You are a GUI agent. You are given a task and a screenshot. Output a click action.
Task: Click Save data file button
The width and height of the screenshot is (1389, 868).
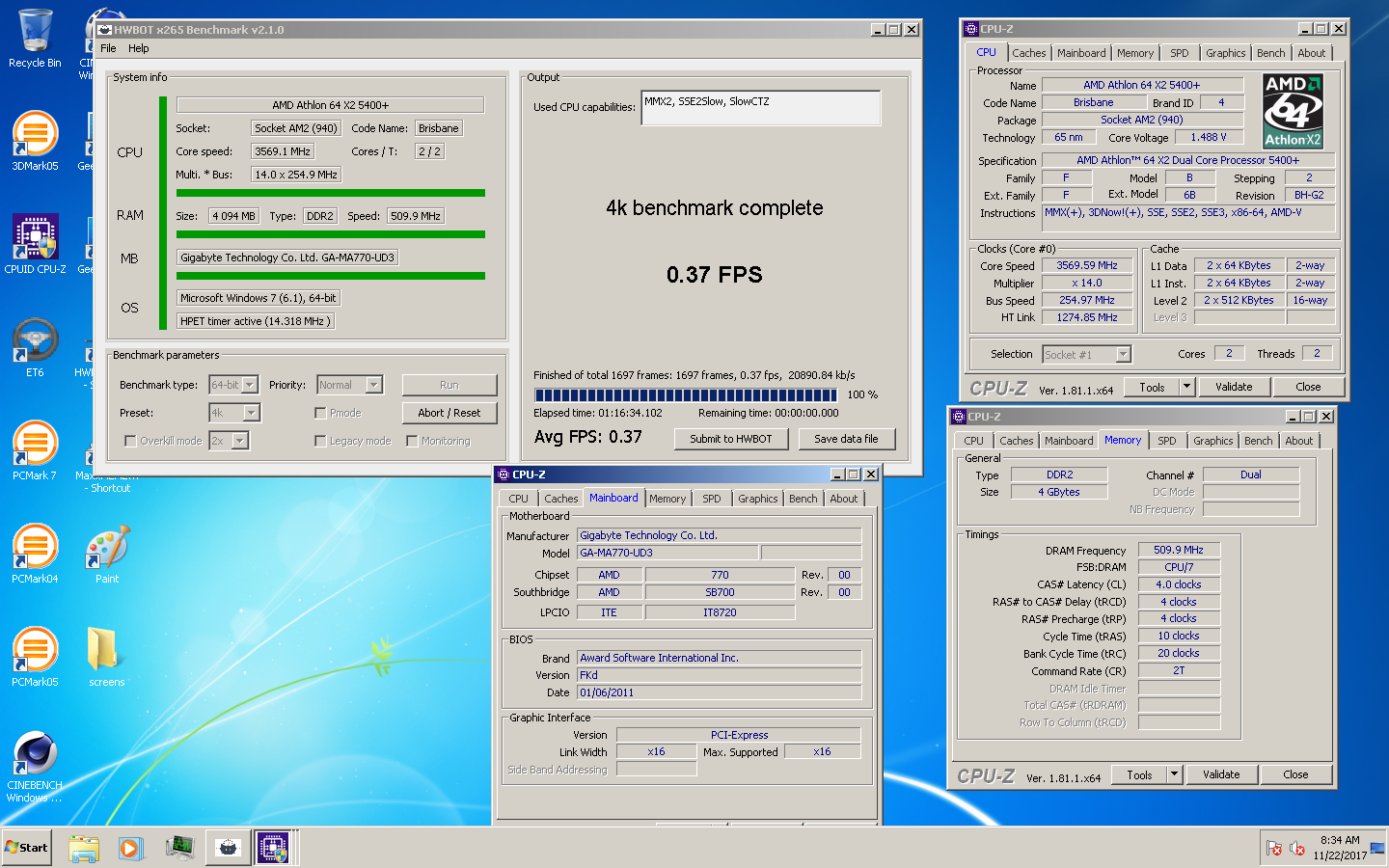[847, 439]
